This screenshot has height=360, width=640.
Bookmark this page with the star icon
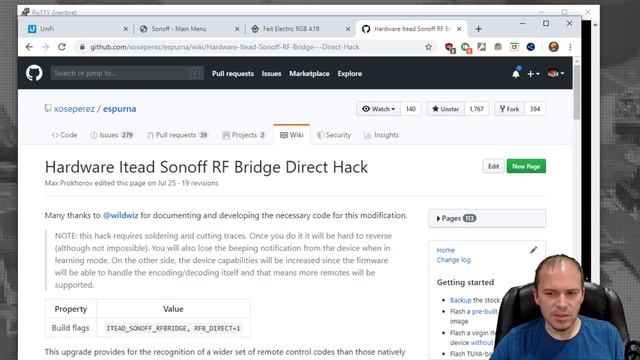point(428,47)
